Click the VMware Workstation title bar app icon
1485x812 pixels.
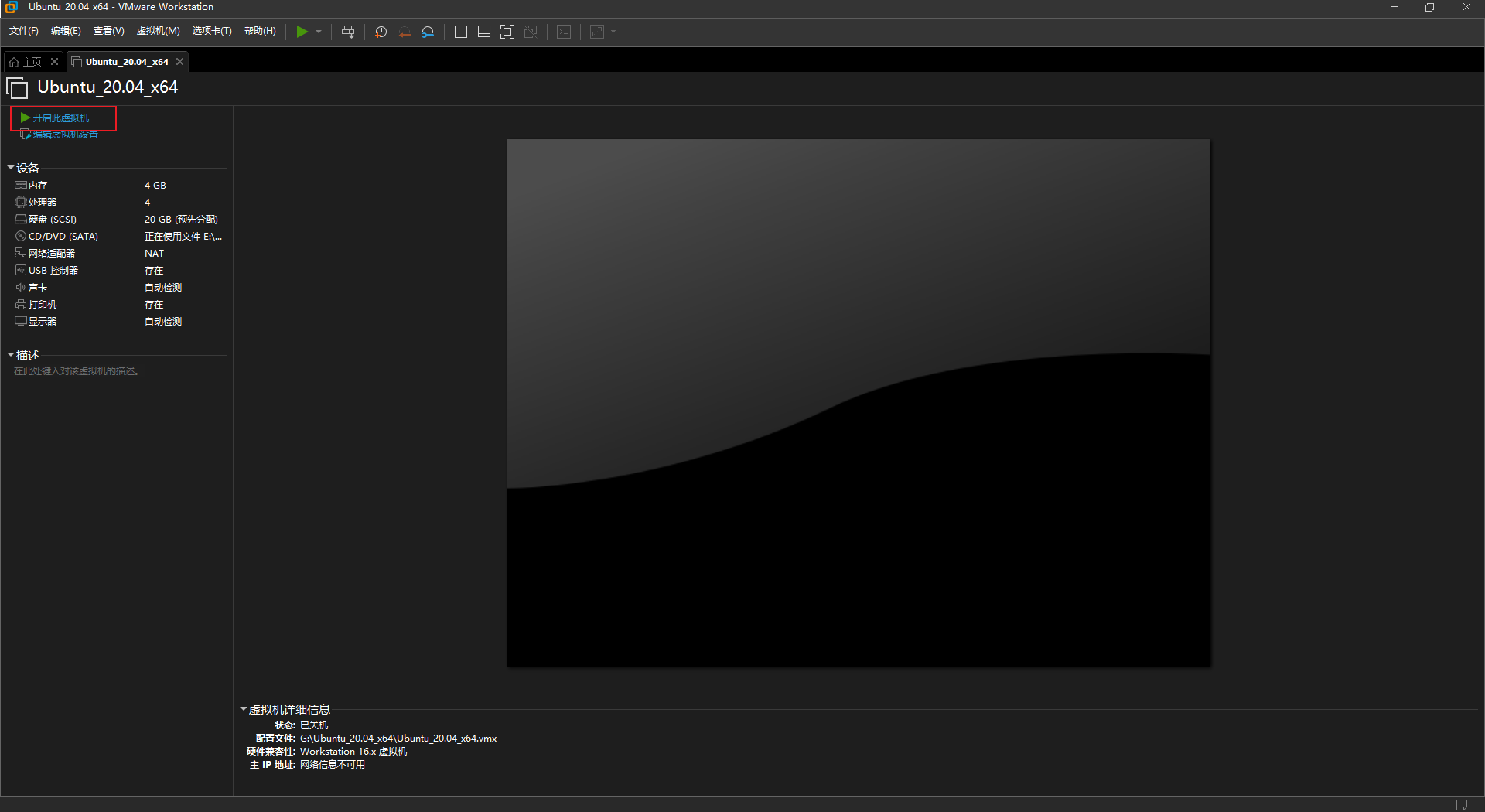[x=12, y=7]
